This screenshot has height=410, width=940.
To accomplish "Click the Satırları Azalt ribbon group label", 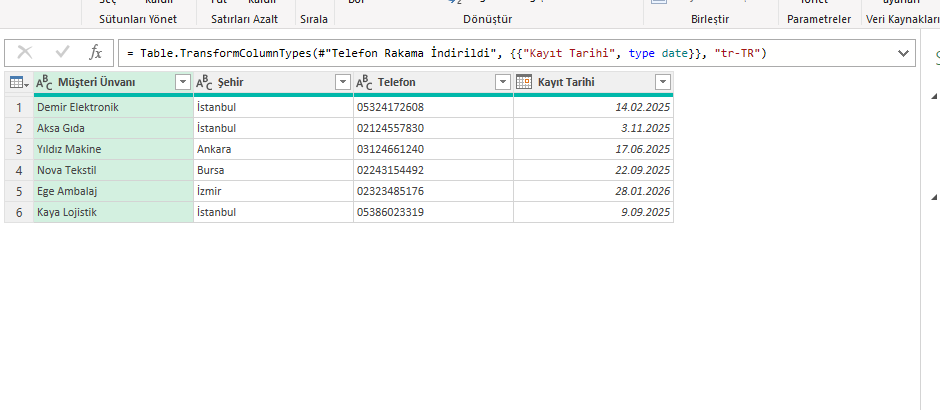I will pos(245,19).
